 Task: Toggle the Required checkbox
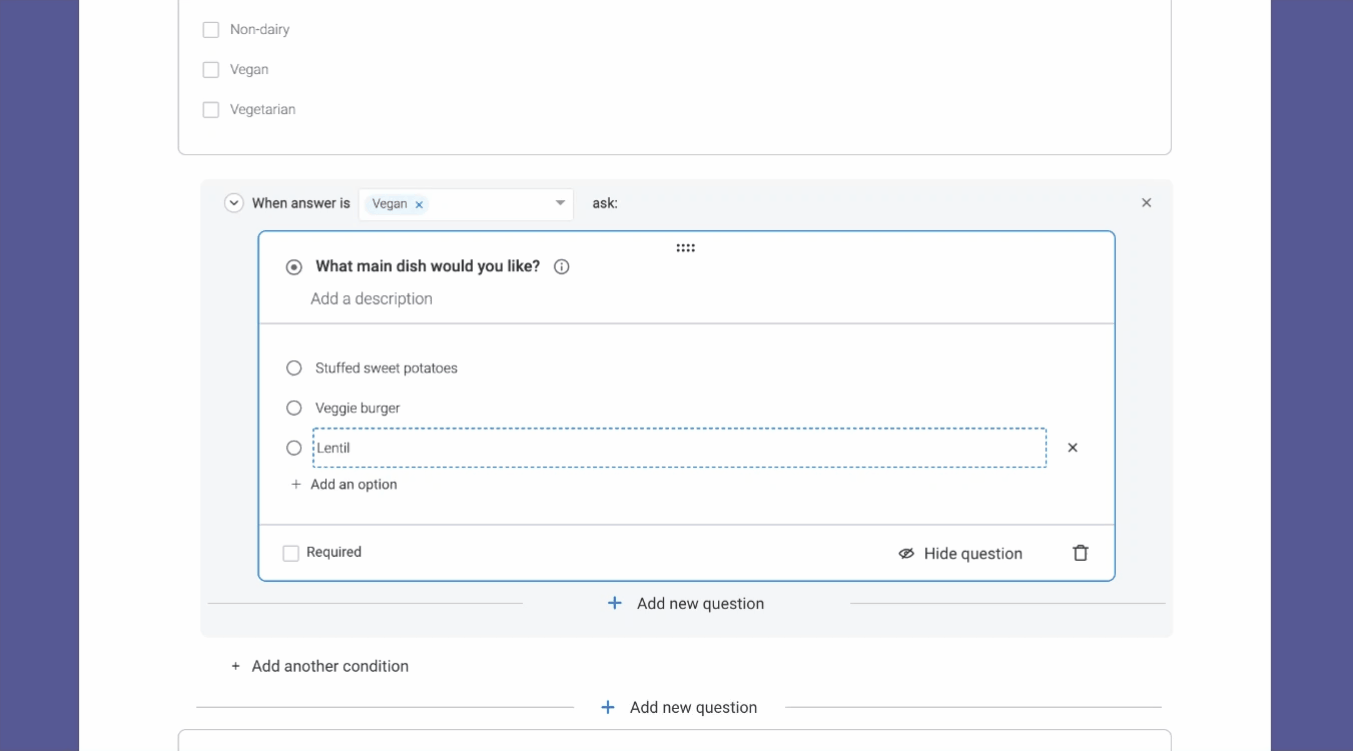(291, 553)
